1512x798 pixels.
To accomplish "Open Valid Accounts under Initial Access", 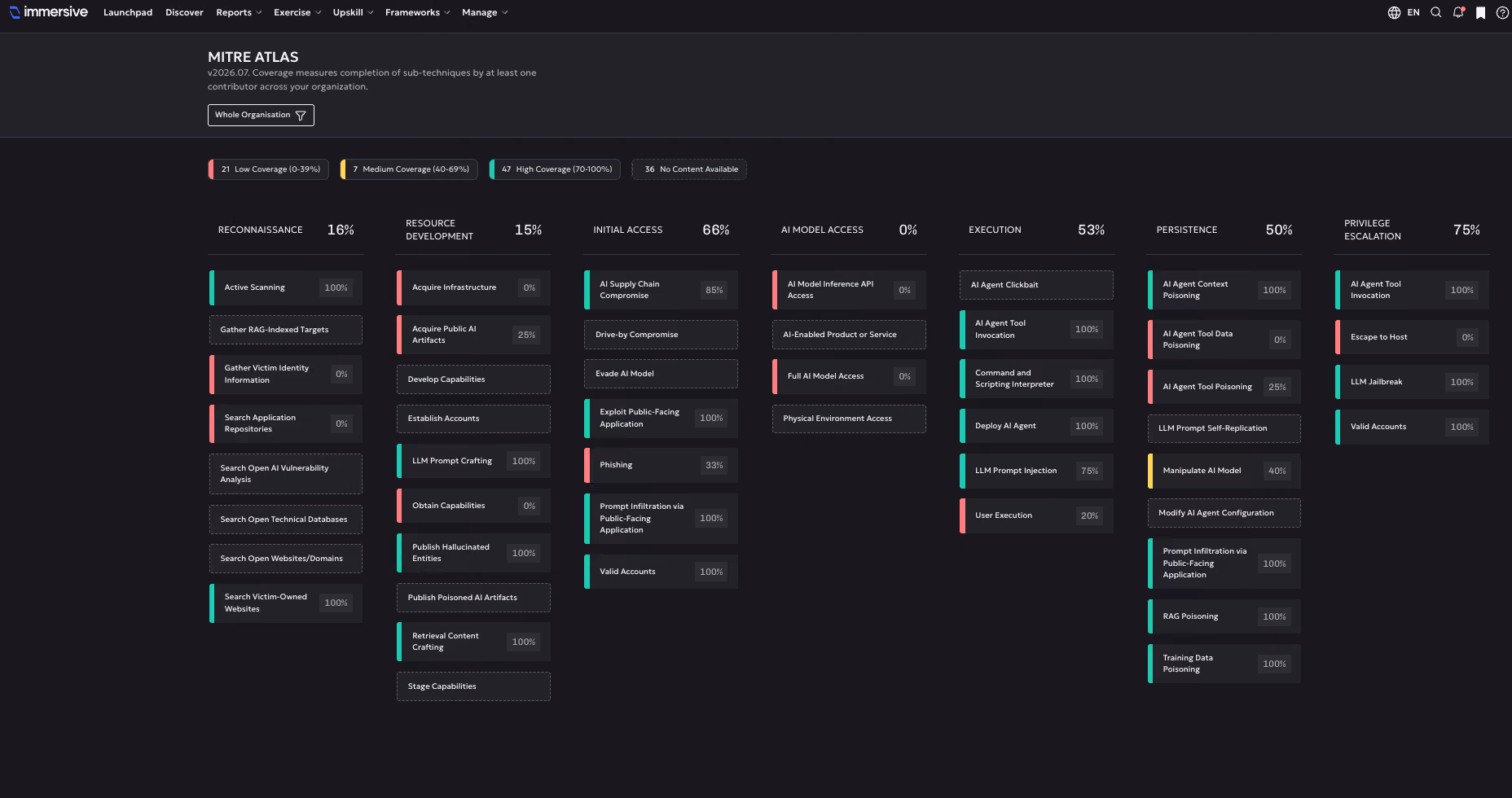I will coord(661,572).
